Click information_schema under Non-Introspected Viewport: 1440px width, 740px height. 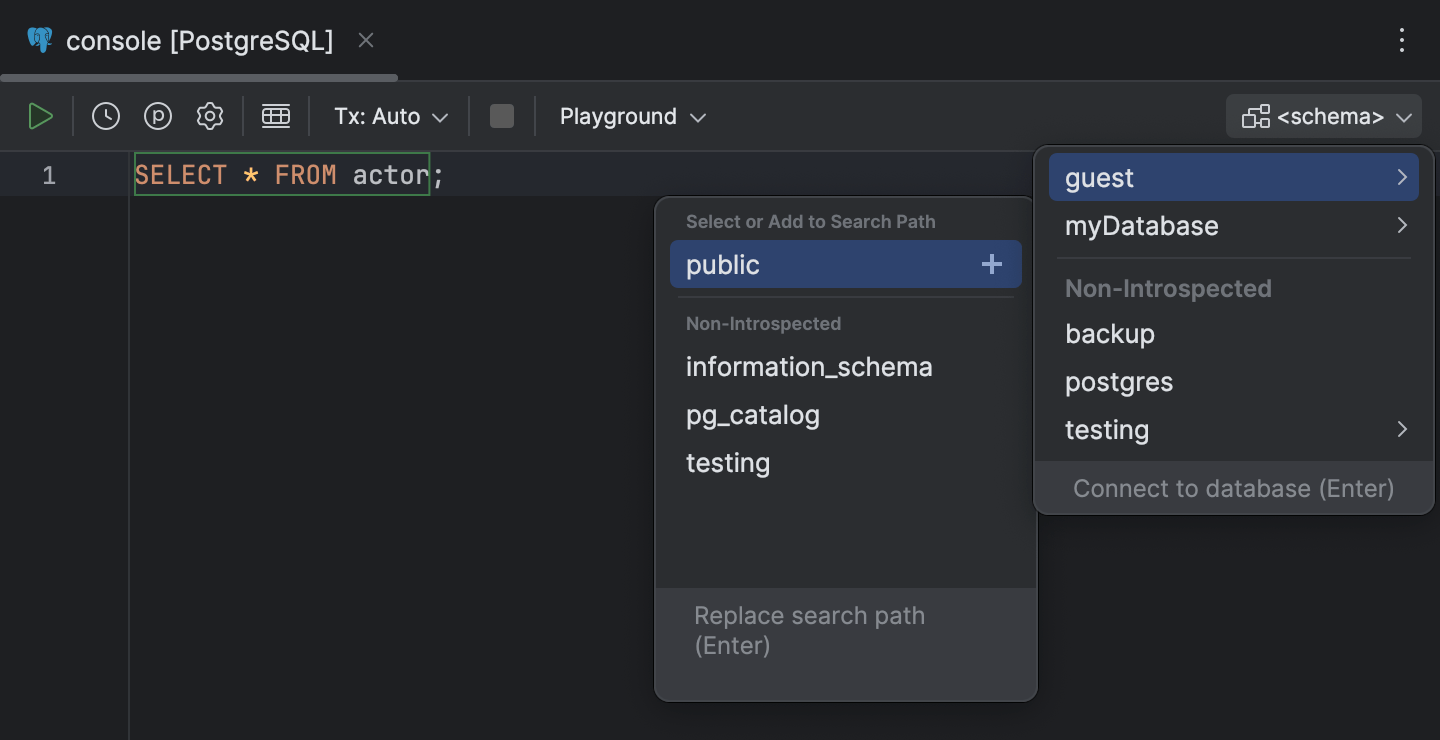pyautogui.click(x=809, y=366)
